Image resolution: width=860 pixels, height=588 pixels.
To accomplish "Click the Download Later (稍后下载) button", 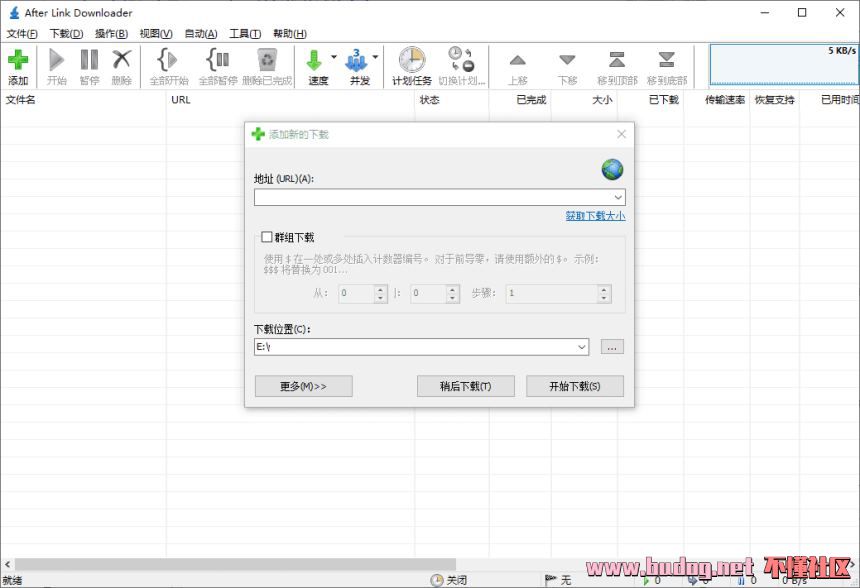I will point(465,386).
